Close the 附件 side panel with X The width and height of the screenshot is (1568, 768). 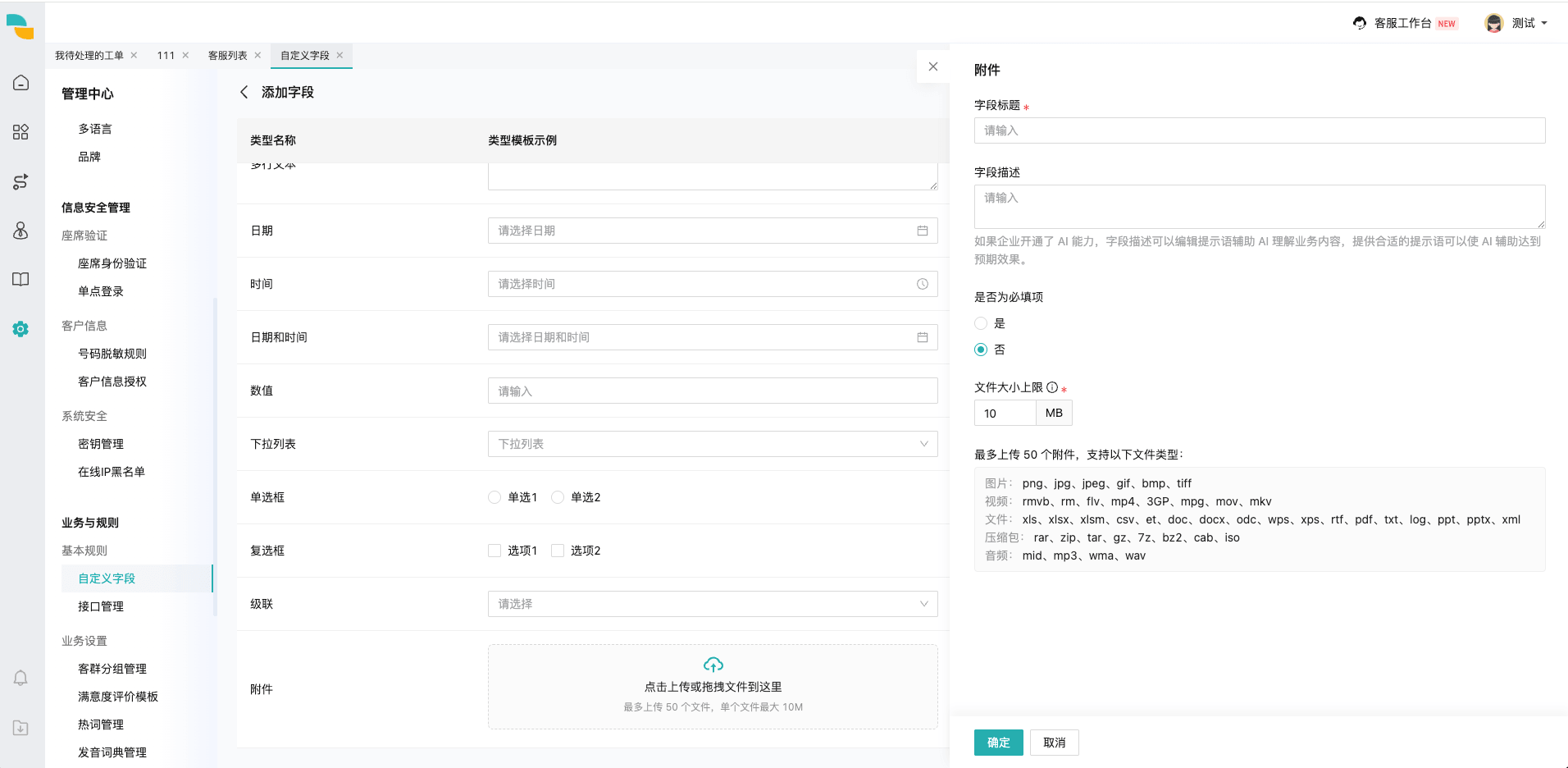click(932, 66)
